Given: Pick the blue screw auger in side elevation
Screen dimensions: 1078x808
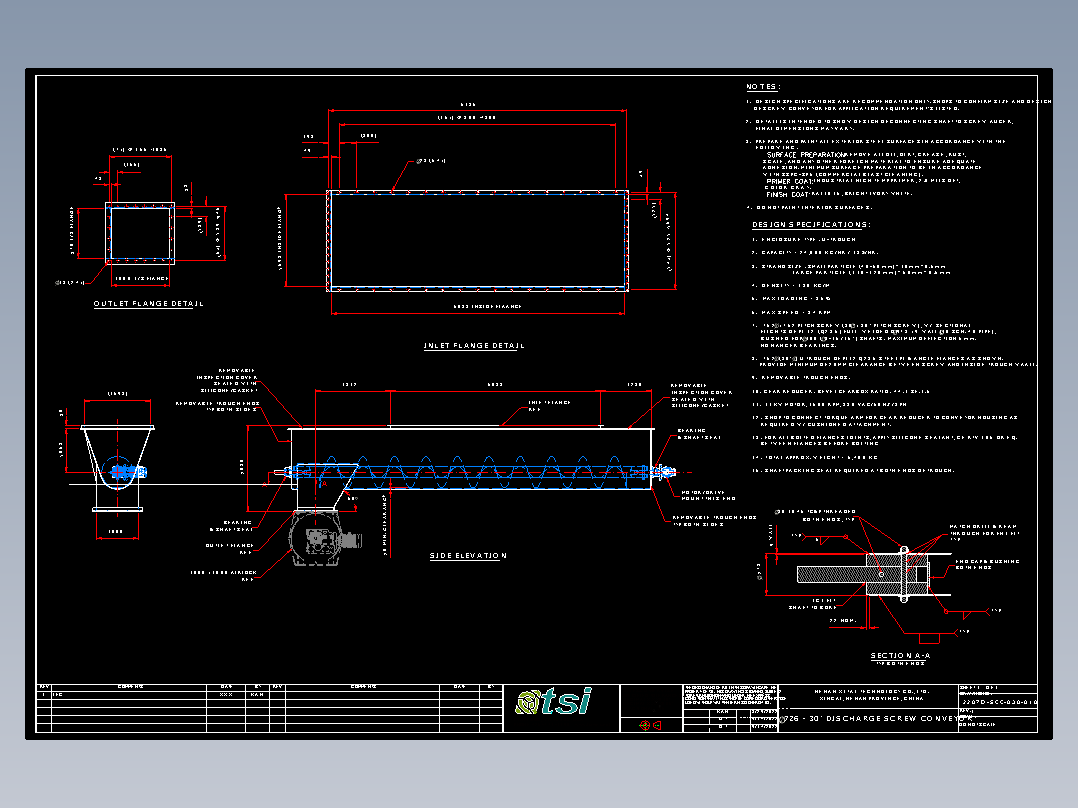Looking at the screenshot, I should [x=469, y=472].
